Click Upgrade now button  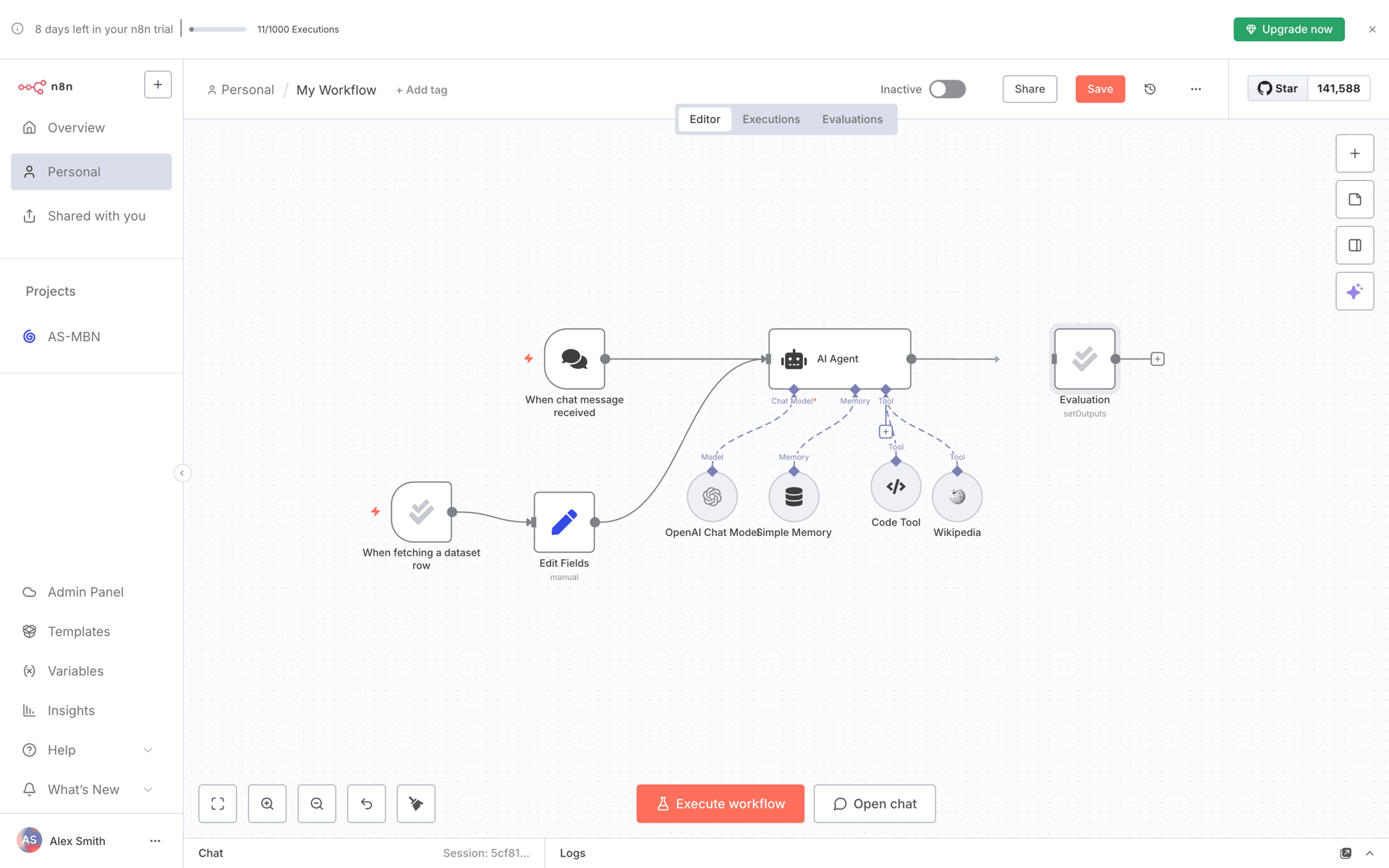1289,30
